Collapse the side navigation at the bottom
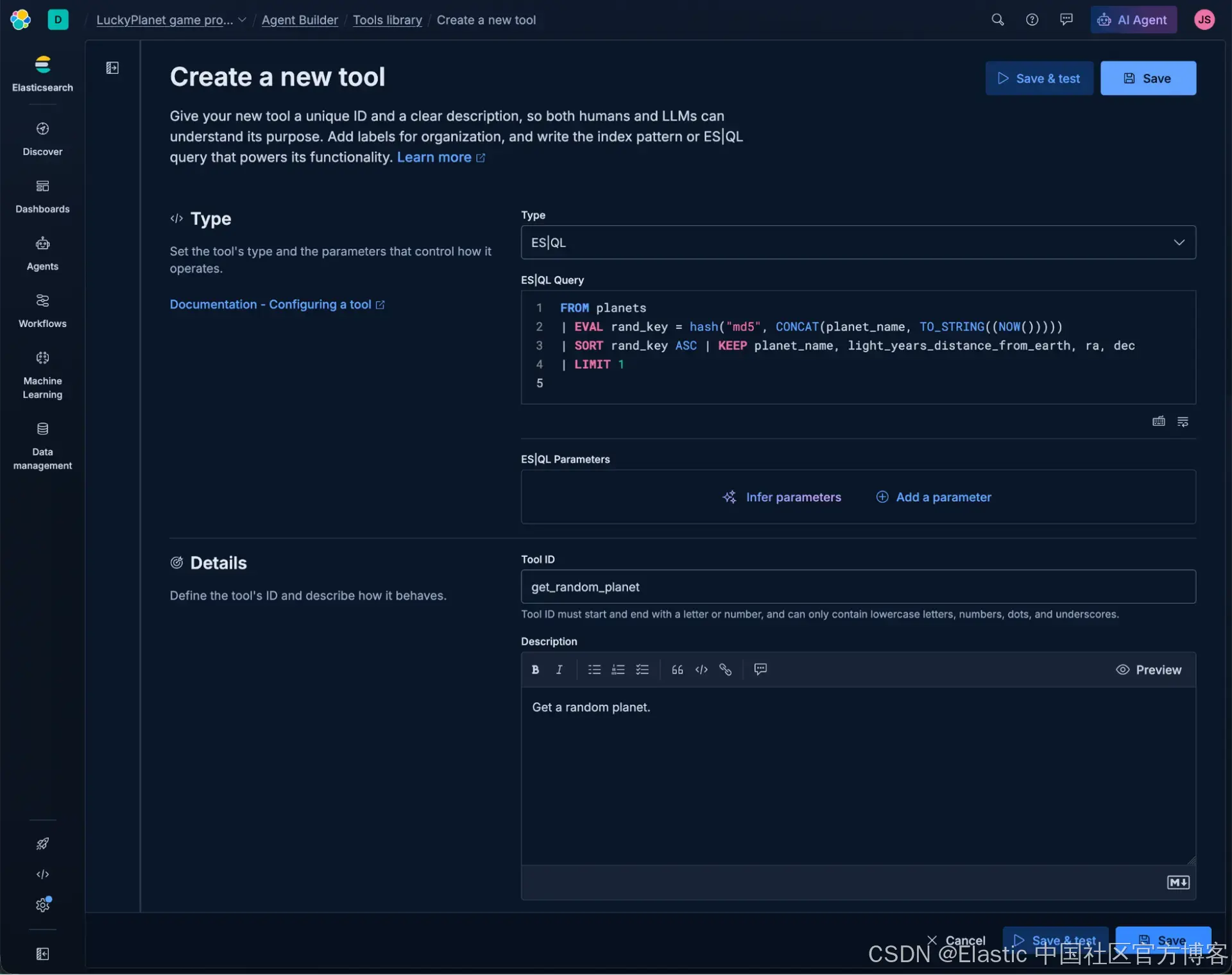The width and height of the screenshot is (1232, 975). tap(42, 954)
